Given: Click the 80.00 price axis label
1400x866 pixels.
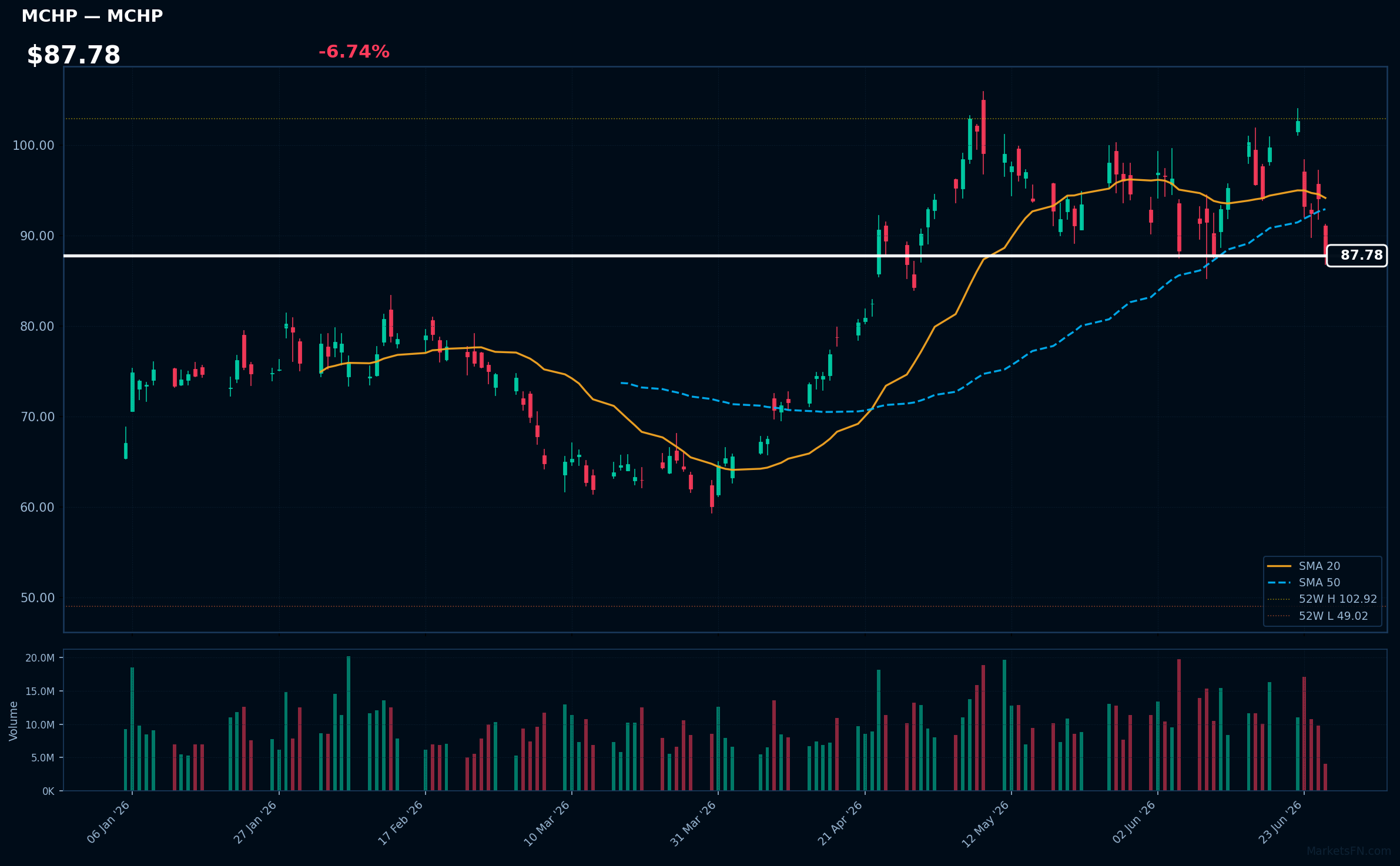Looking at the screenshot, I should click(x=37, y=326).
